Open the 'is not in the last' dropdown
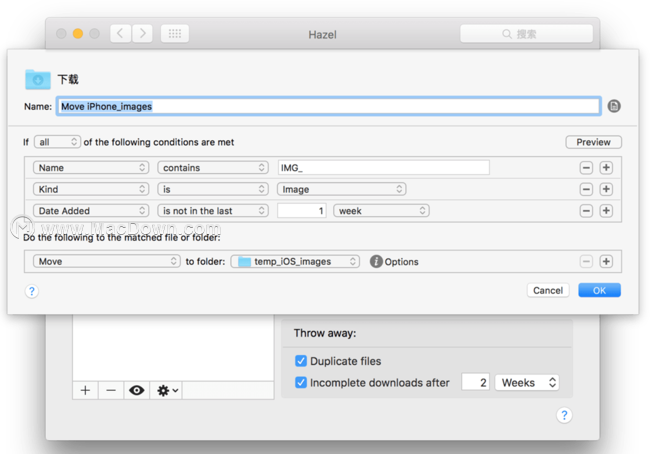The width and height of the screenshot is (653, 454). click(213, 211)
